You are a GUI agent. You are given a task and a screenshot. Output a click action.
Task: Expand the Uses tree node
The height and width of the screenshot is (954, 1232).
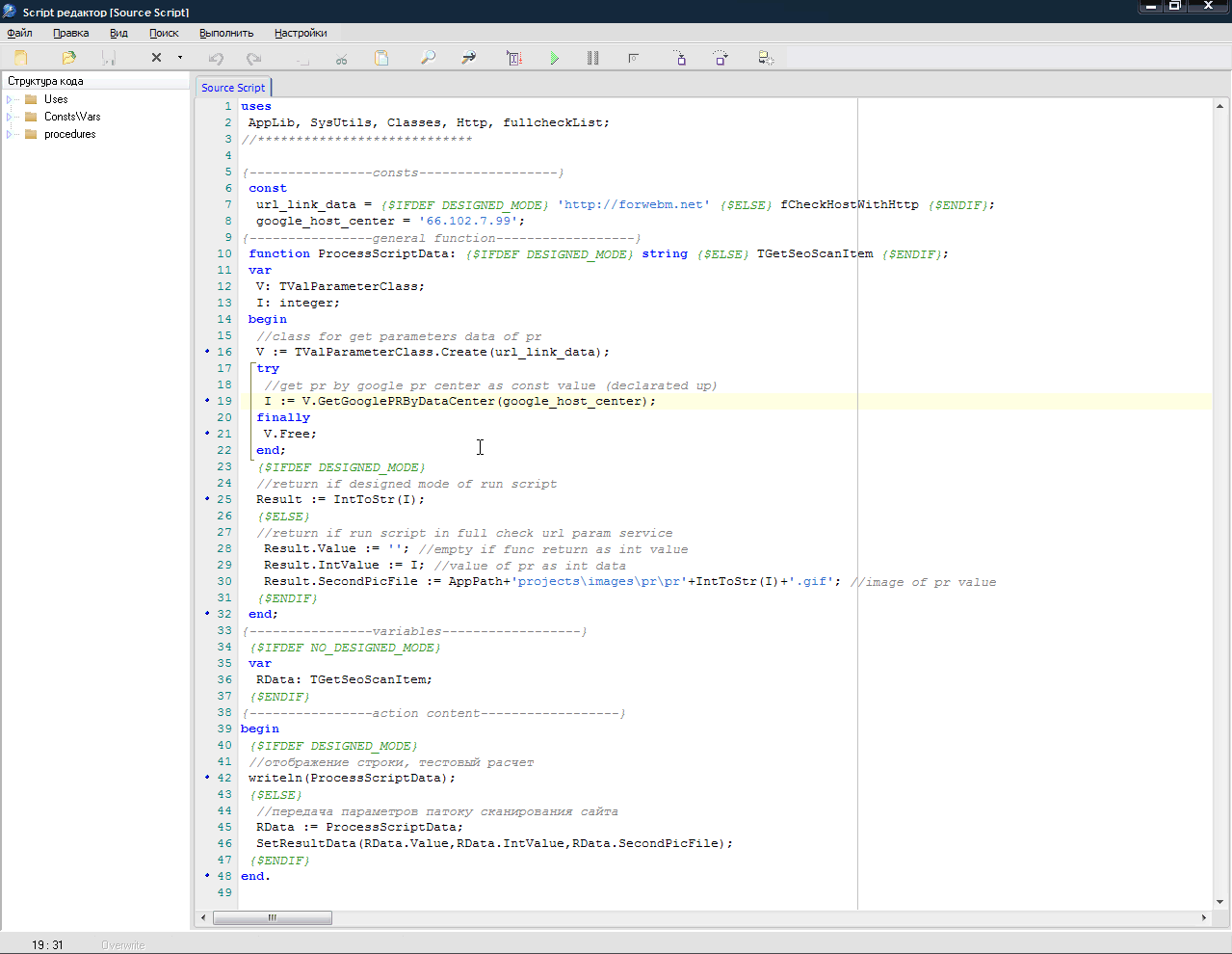(x=10, y=99)
